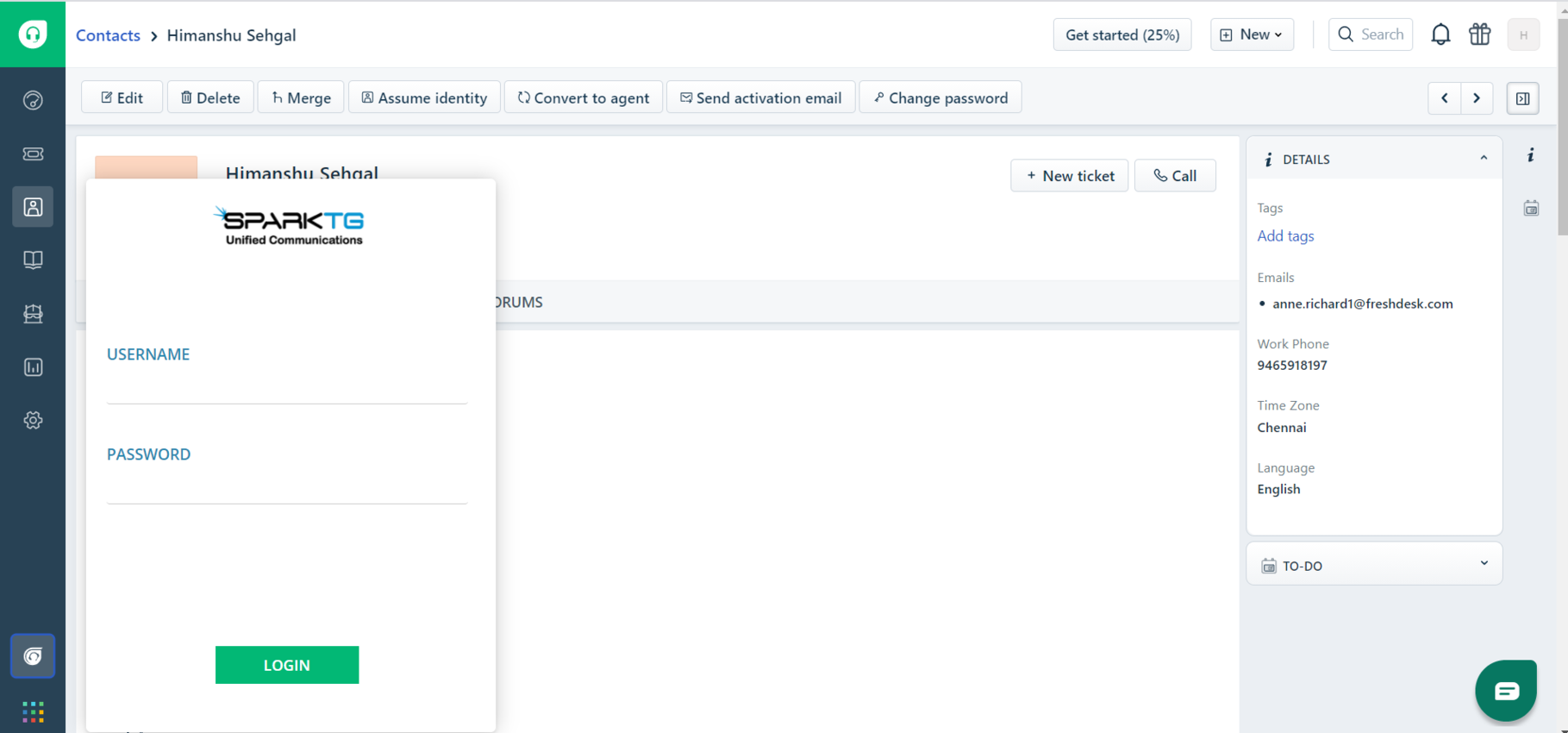Open the Analytics reports icon
1568x733 pixels.
pos(33,367)
